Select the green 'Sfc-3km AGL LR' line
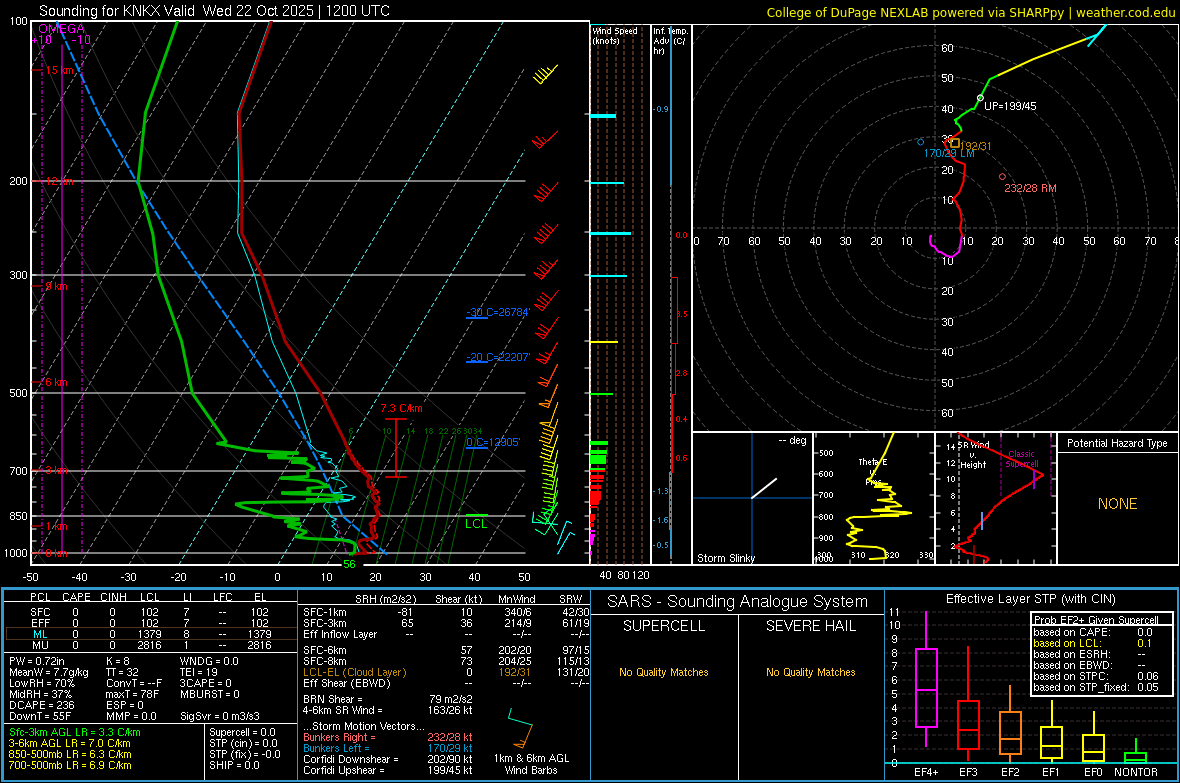Image resolution: width=1180 pixels, height=783 pixels. click(75, 732)
